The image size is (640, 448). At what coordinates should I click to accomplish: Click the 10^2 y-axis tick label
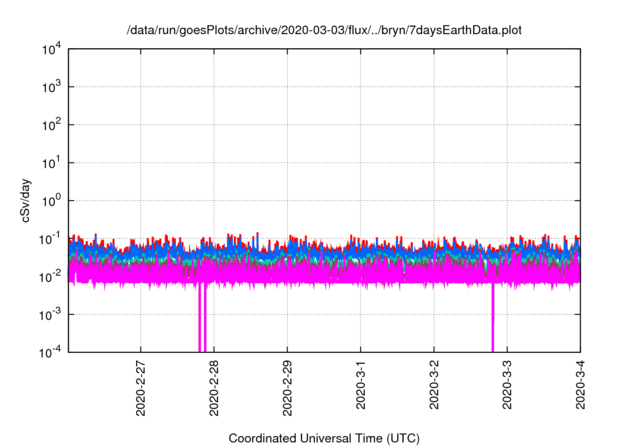click(x=52, y=125)
